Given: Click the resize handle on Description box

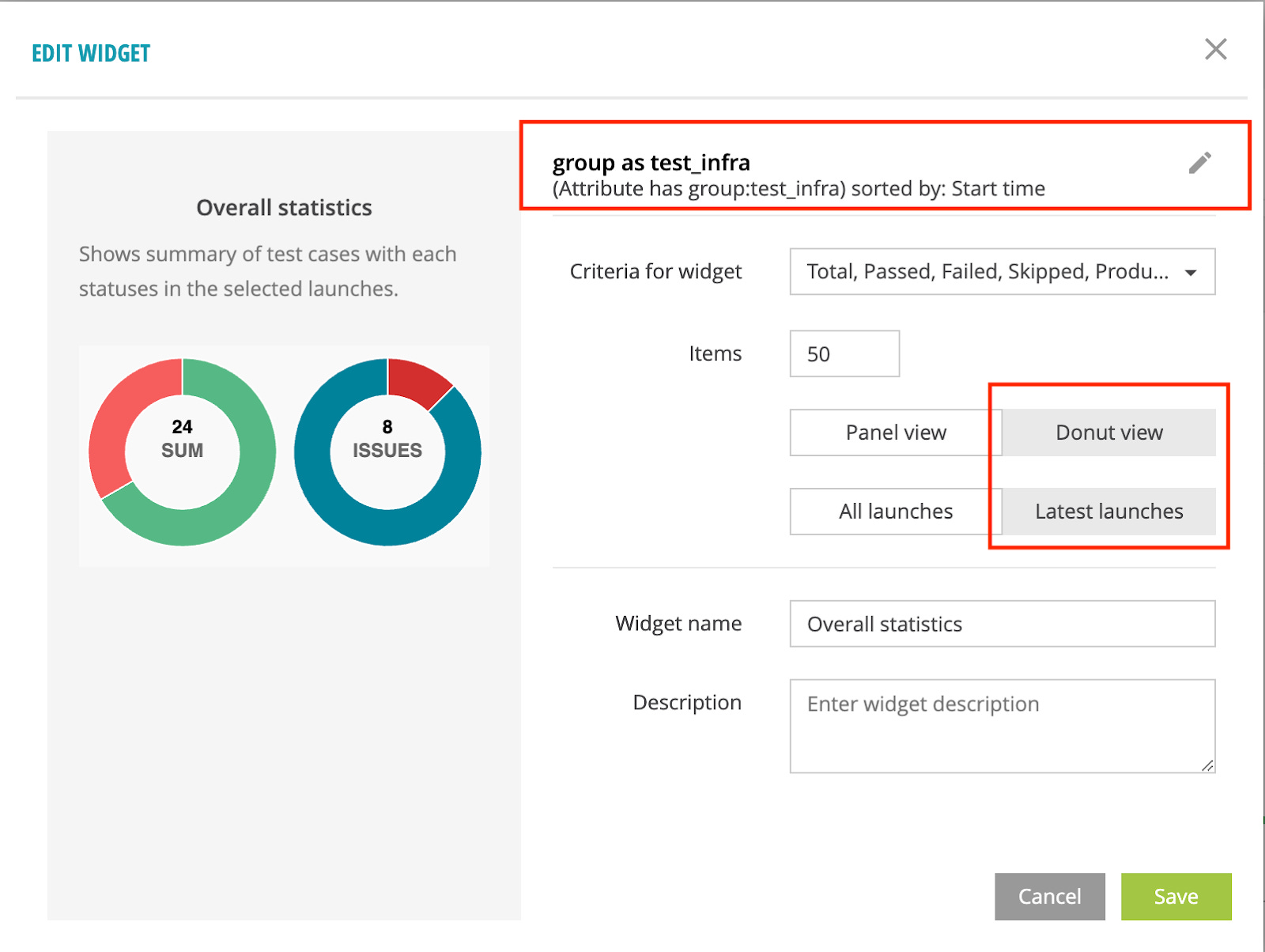Looking at the screenshot, I should click(x=1207, y=765).
